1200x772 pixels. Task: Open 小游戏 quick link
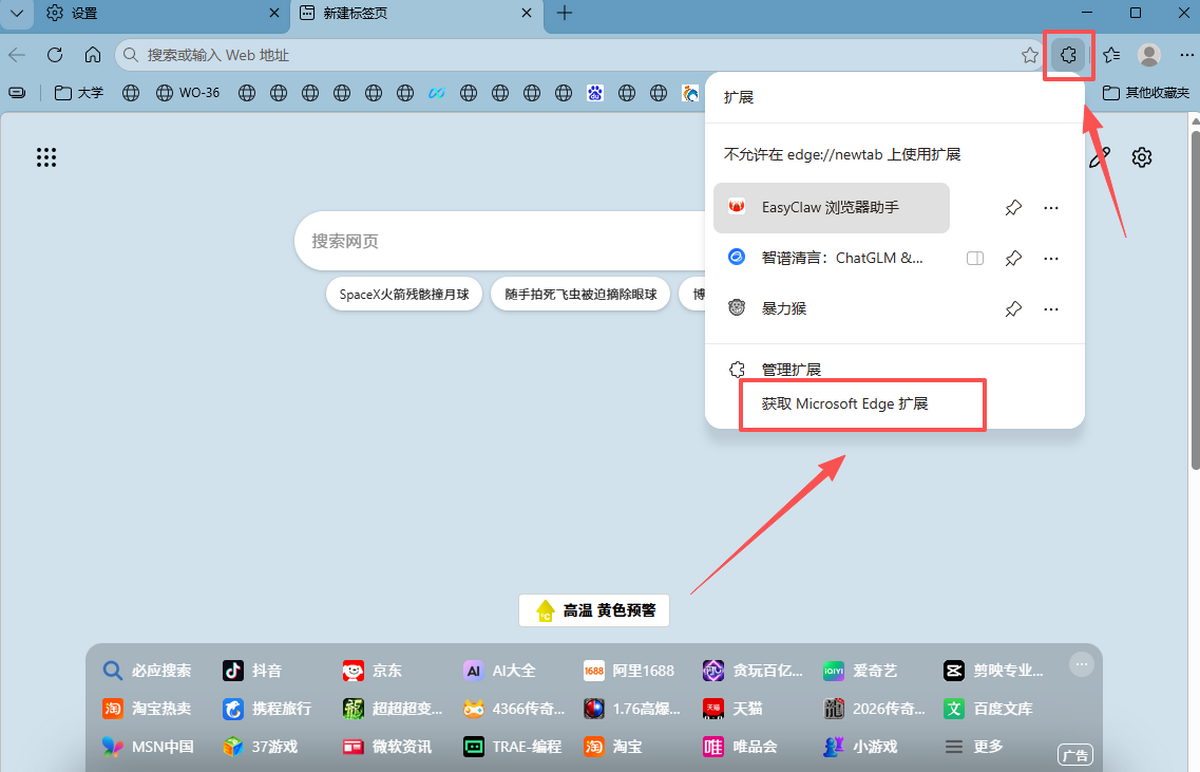pos(860,746)
